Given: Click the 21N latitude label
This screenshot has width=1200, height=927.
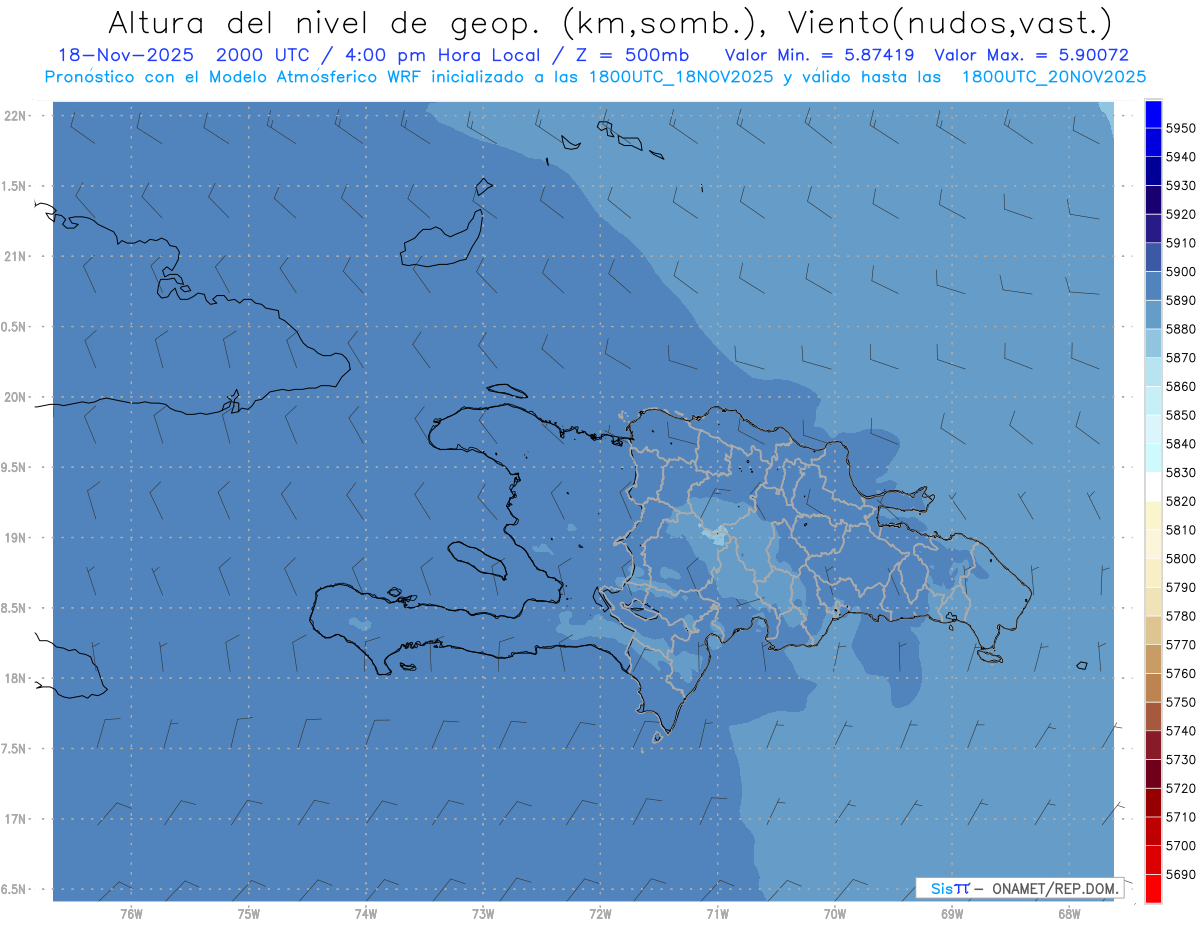Looking at the screenshot, I should click(x=16, y=257).
